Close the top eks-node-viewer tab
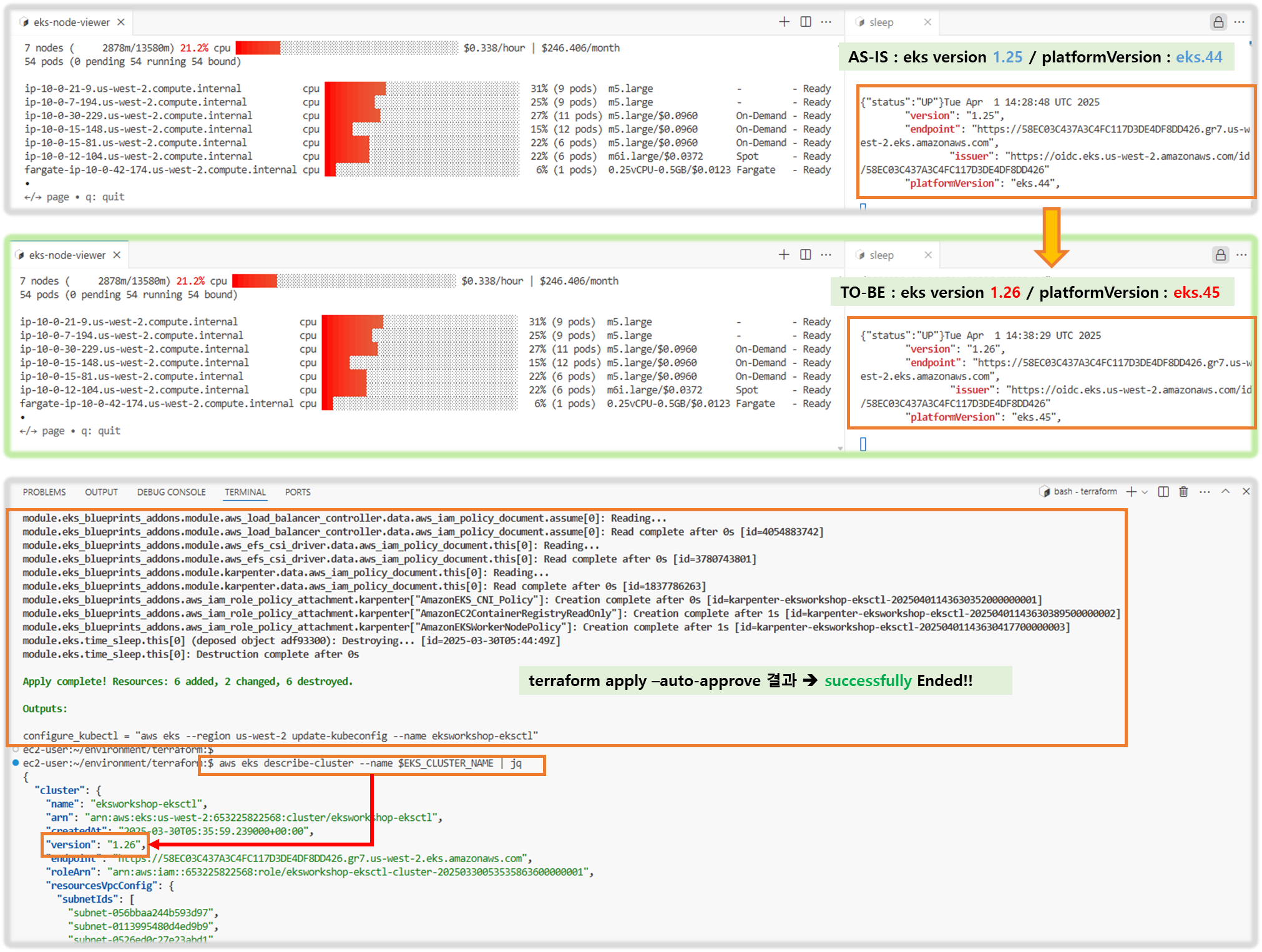Image resolution: width=1262 pixels, height=952 pixels. (x=121, y=22)
